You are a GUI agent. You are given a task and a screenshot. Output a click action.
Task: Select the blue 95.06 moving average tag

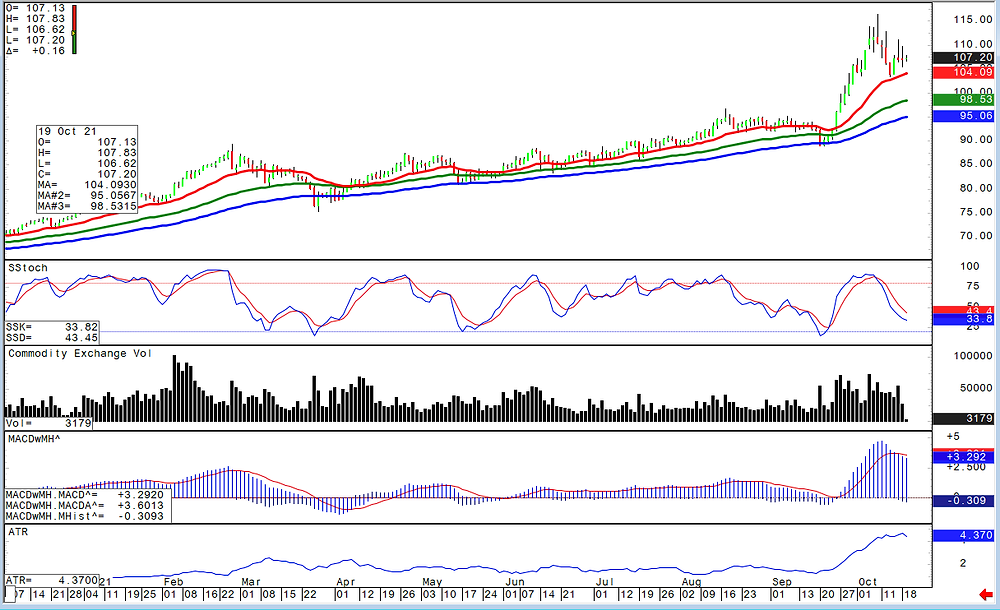tap(963, 115)
